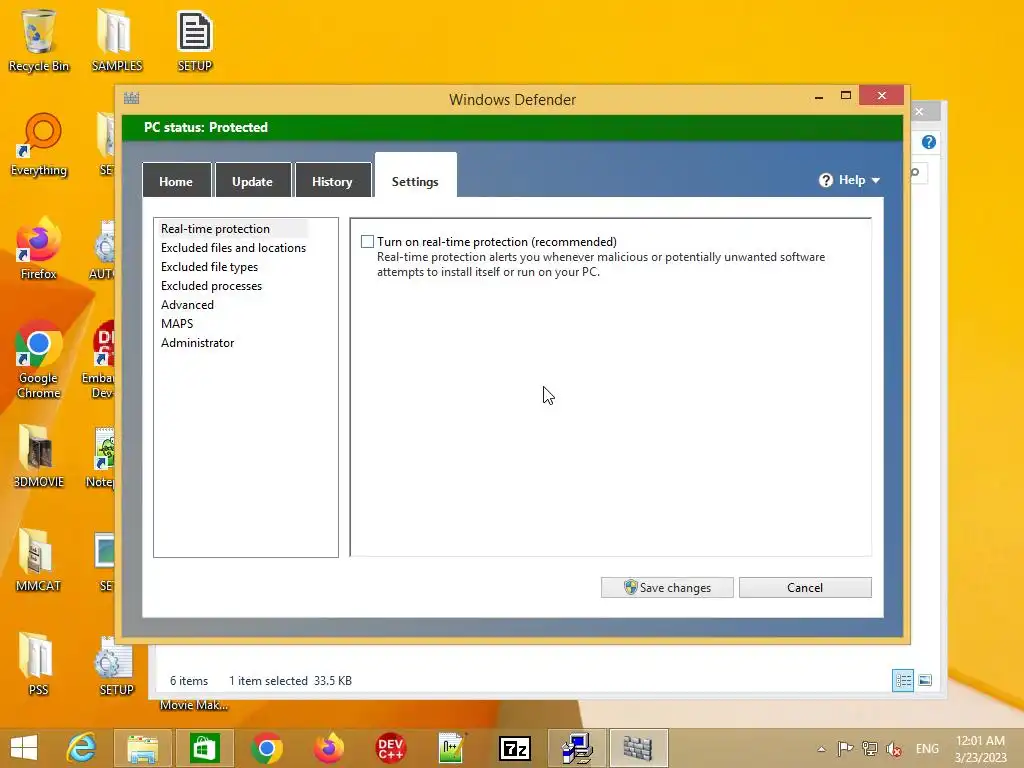Open Notepad++ from the taskbar
The height and width of the screenshot is (768, 1024).
click(x=452, y=748)
